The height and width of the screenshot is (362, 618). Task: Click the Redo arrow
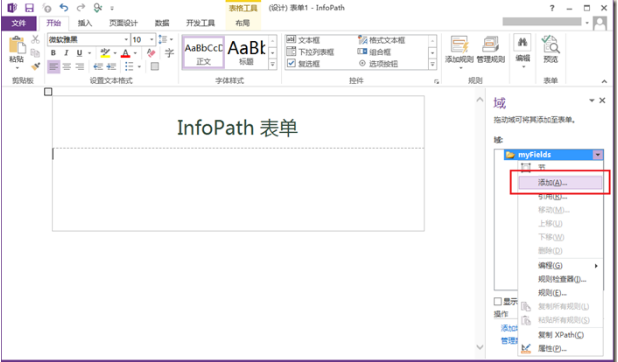point(81,7)
